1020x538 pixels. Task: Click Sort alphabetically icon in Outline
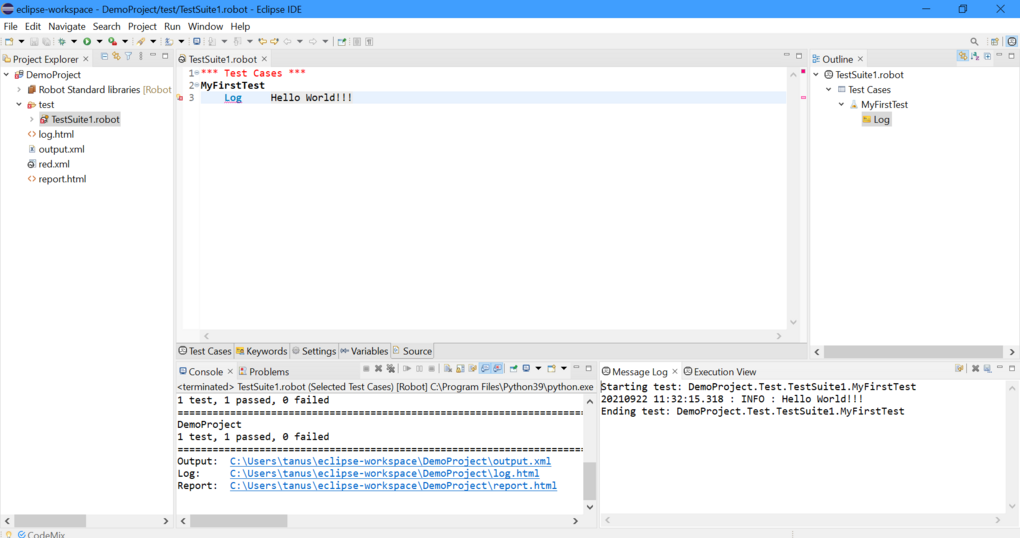974,57
